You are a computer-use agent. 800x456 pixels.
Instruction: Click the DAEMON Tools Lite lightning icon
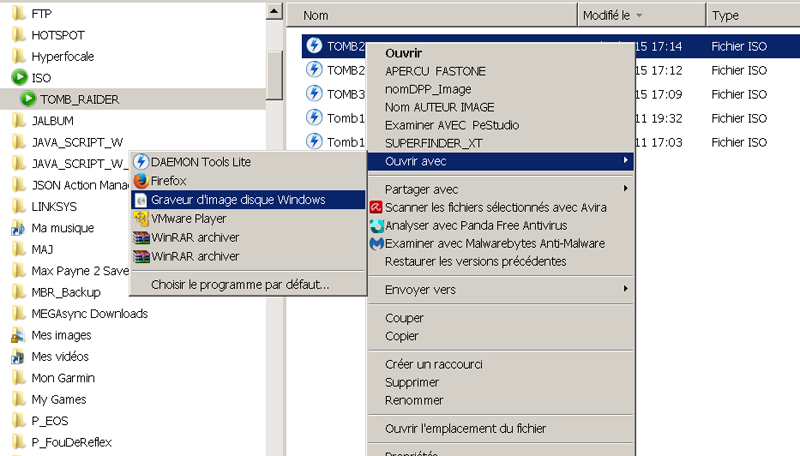[x=141, y=162]
